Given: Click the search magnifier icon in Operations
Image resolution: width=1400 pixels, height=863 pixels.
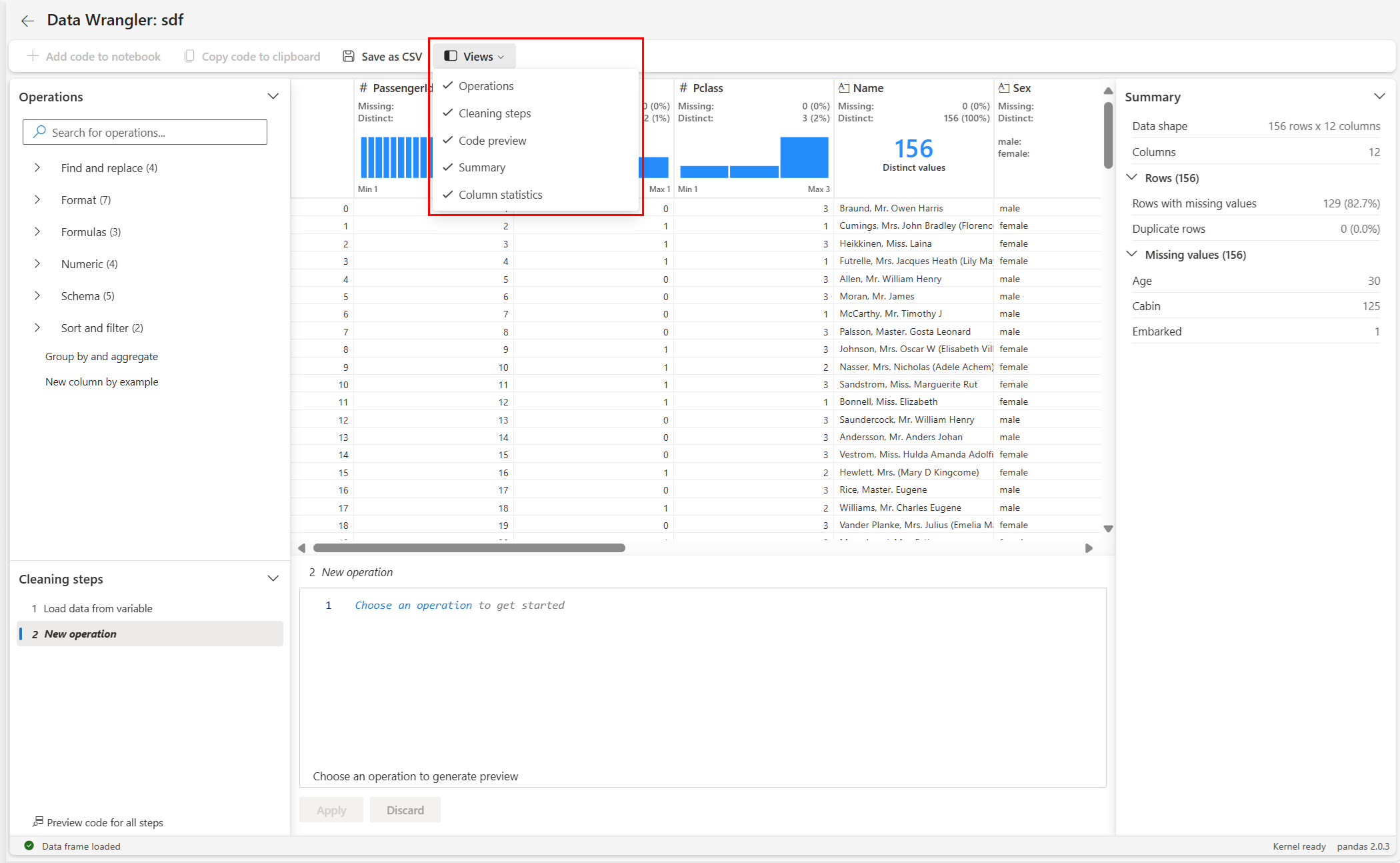Looking at the screenshot, I should (x=40, y=132).
